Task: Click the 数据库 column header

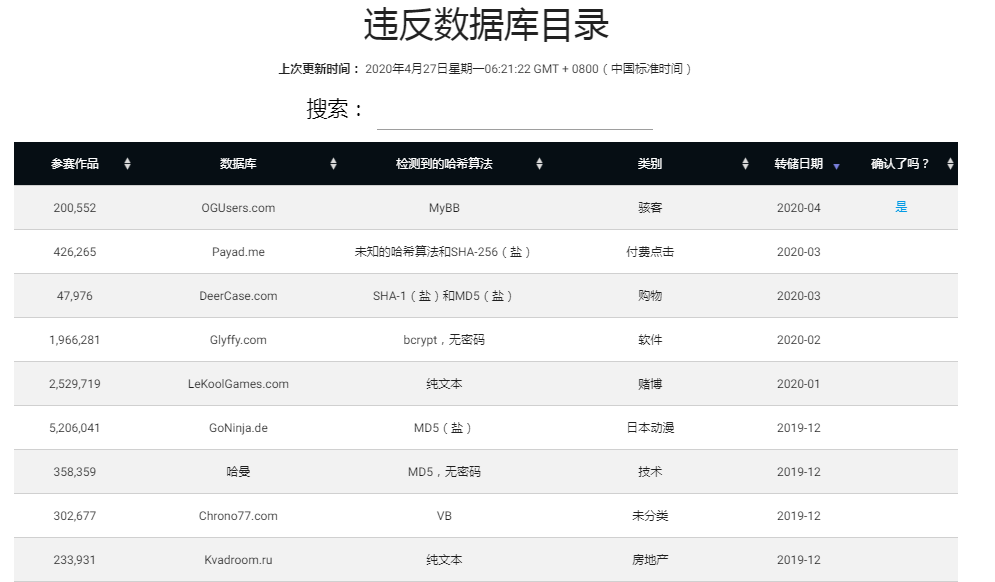Action: [238, 164]
